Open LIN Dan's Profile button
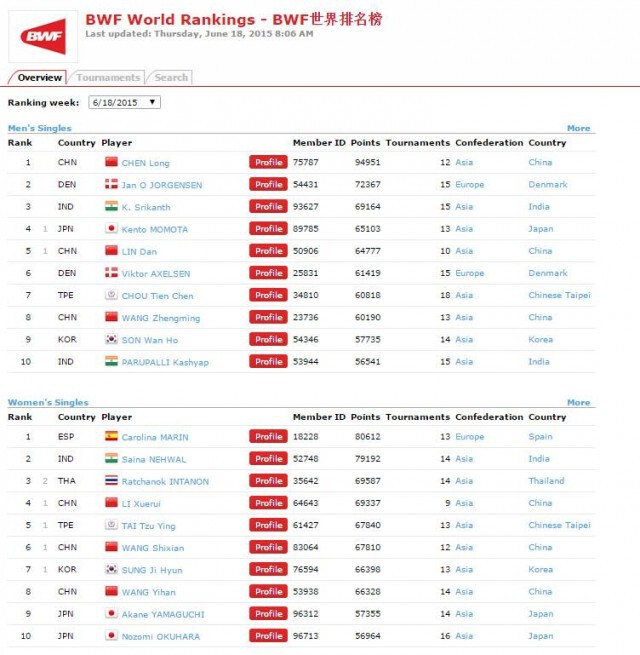 (268, 251)
